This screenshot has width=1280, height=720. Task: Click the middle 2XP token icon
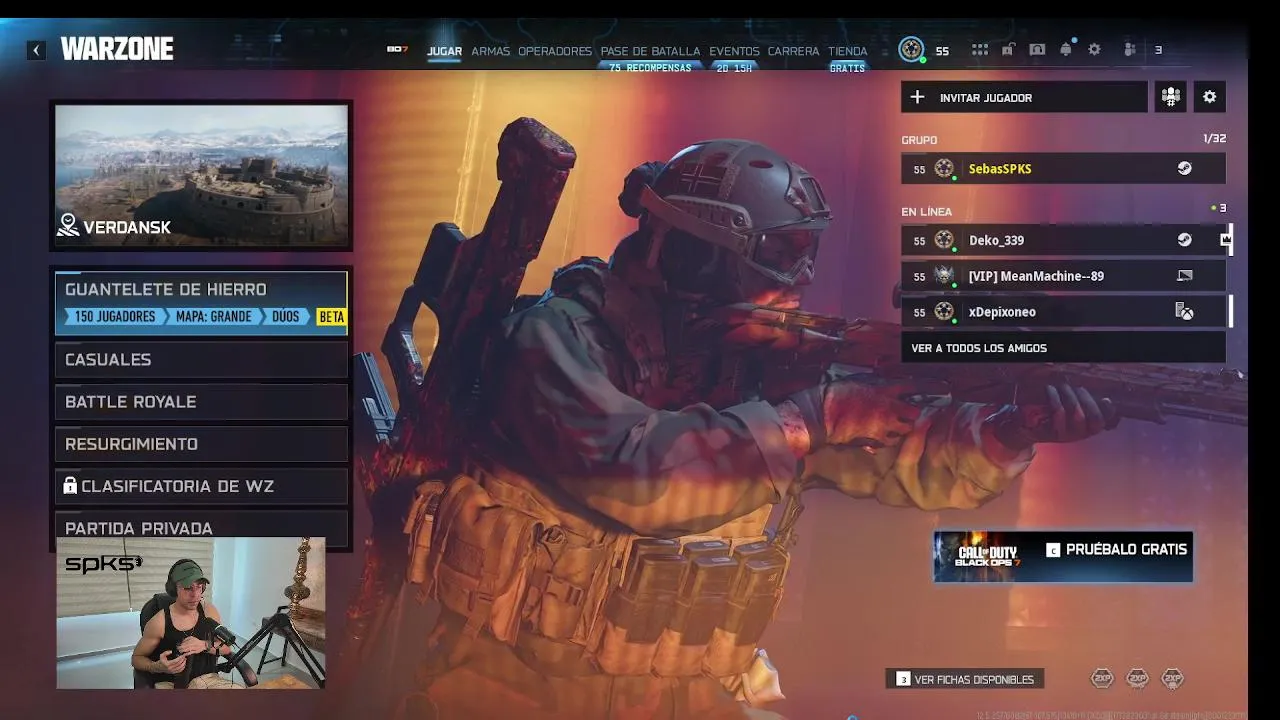pyautogui.click(x=1137, y=679)
